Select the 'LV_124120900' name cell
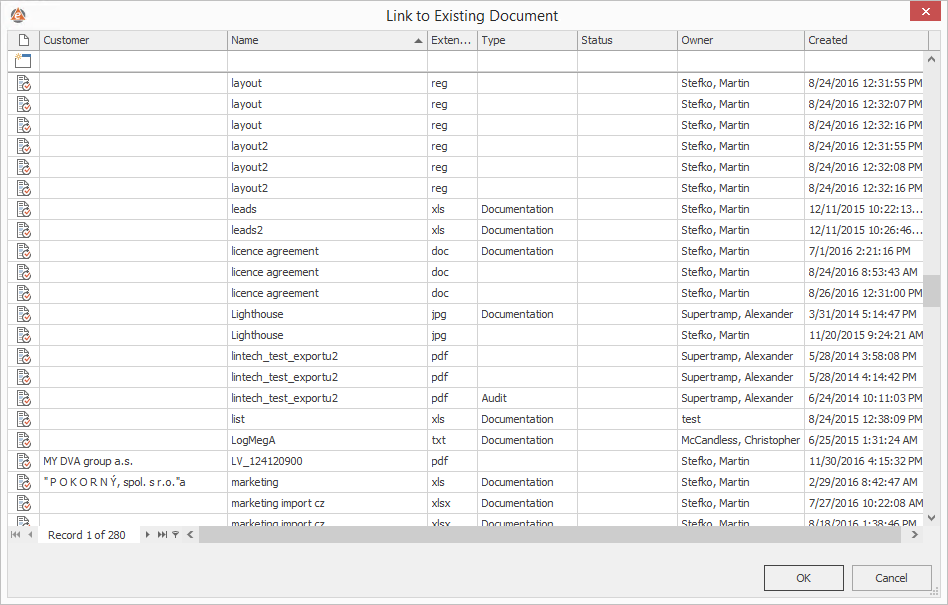The image size is (948, 605). [327, 461]
